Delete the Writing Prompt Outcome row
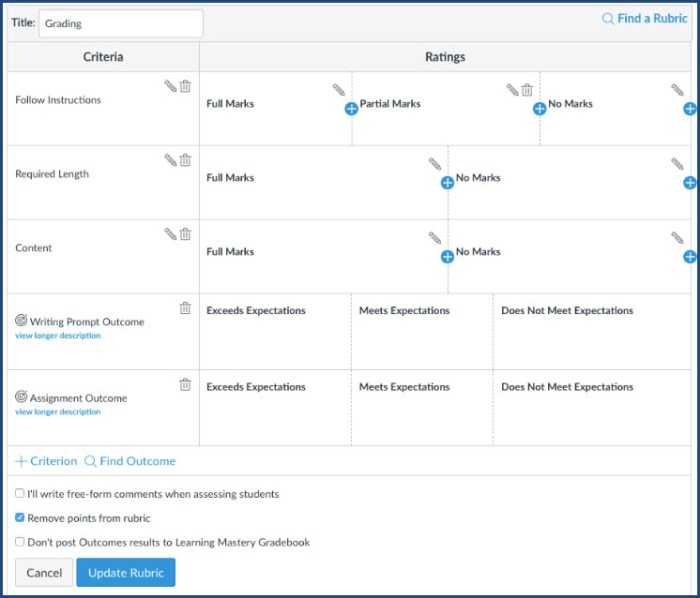 tap(185, 308)
